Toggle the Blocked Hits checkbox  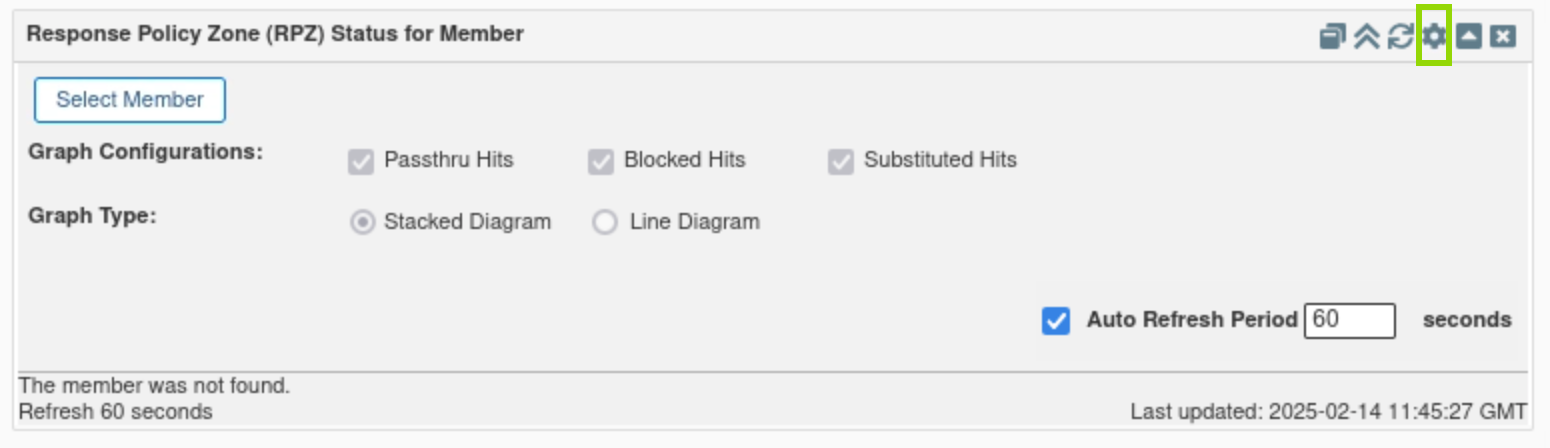601,162
